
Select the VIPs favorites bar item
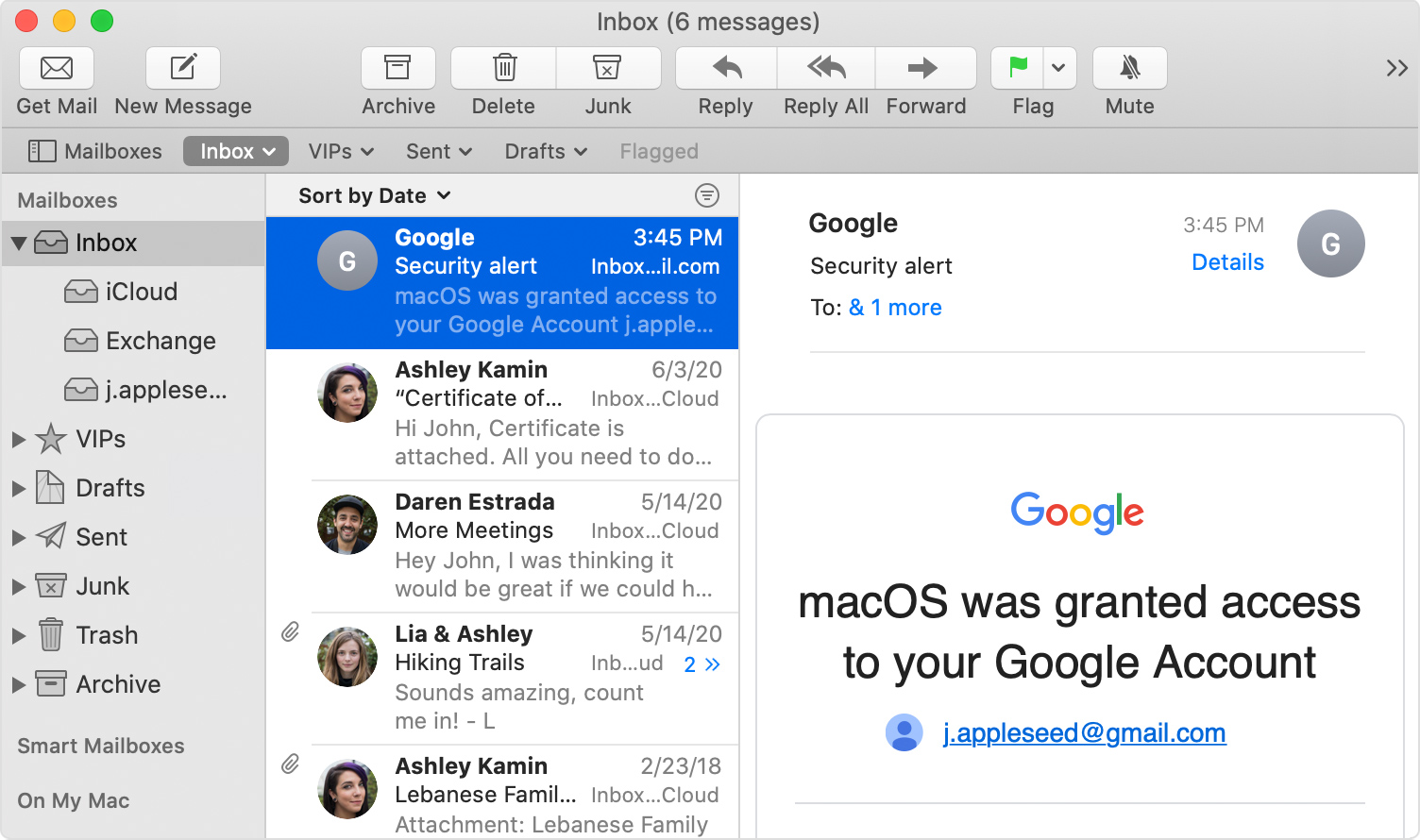(x=341, y=151)
